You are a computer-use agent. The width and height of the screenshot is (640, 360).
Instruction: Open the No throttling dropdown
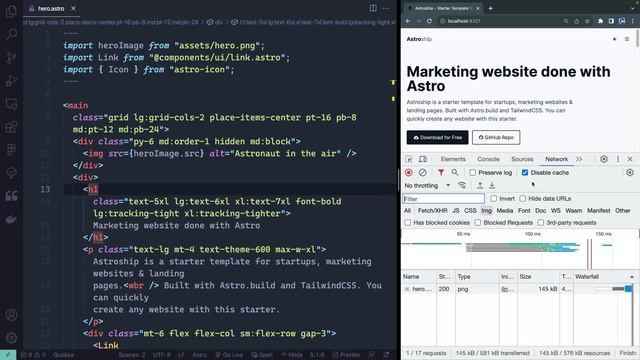[427, 185]
